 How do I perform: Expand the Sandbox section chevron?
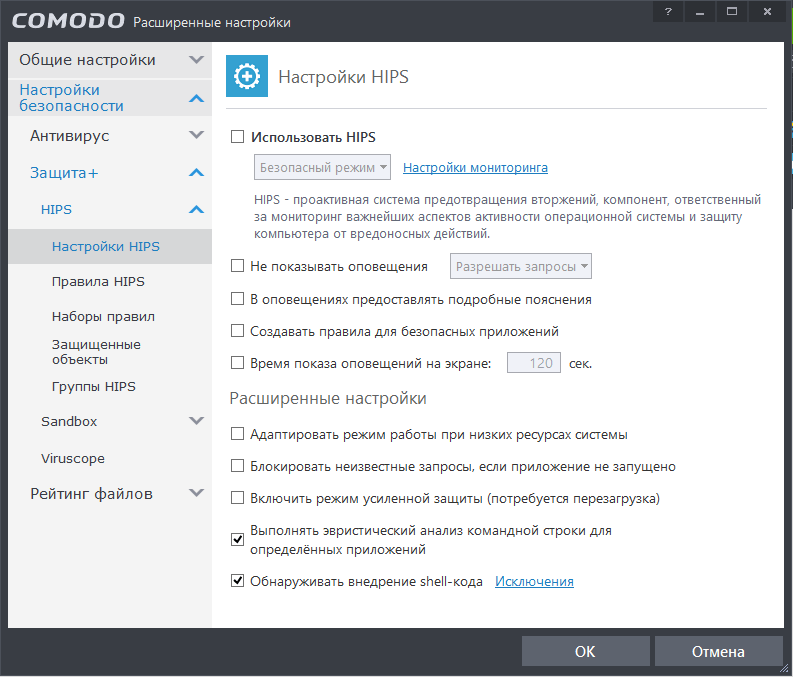point(196,421)
